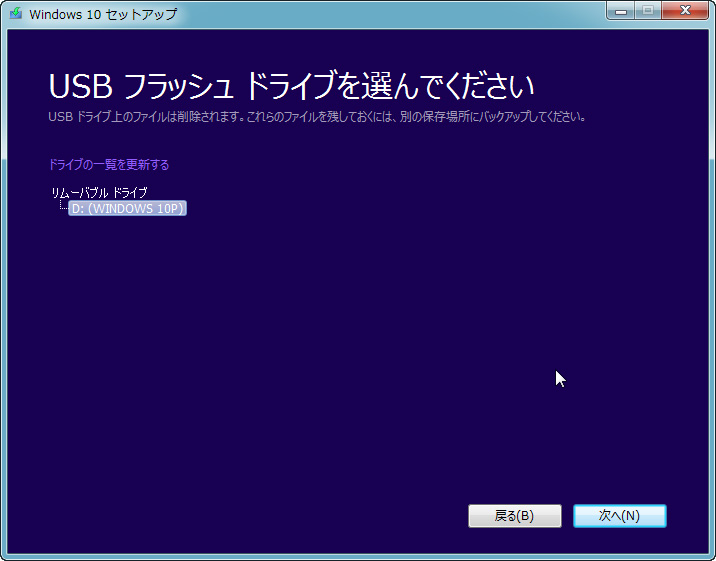Select drive D: (WINDOWS 10P)
This screenshot has height=561, width=716.
pyautogui.click(x=127, y=208)
